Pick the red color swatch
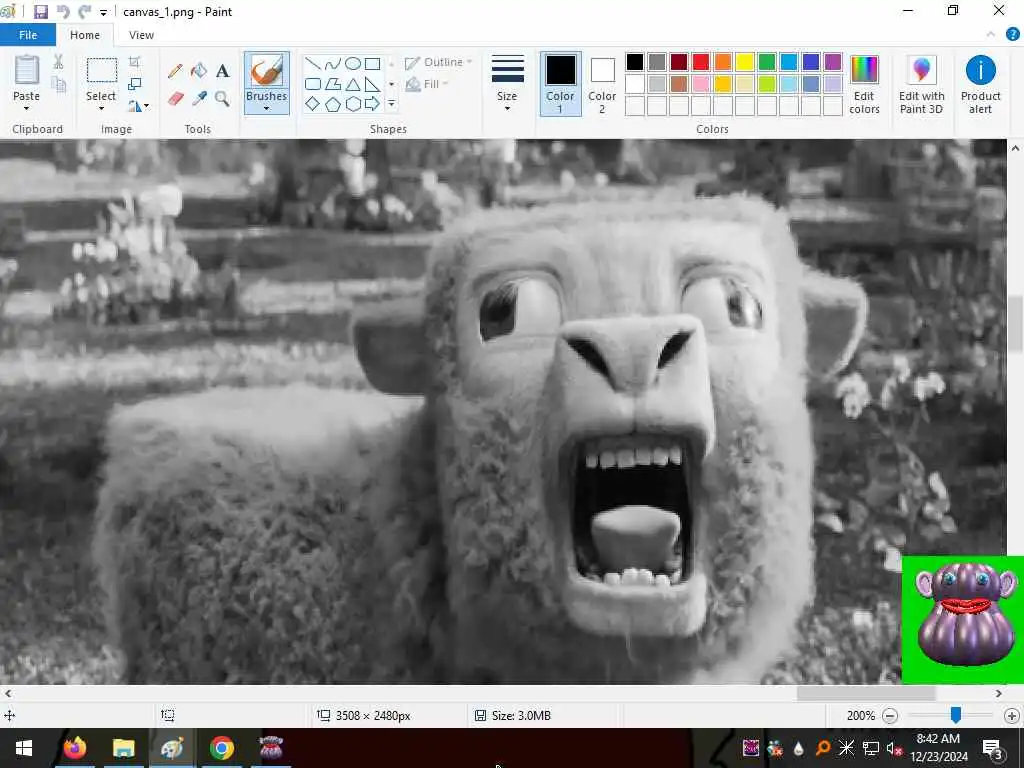 (701, 62)
